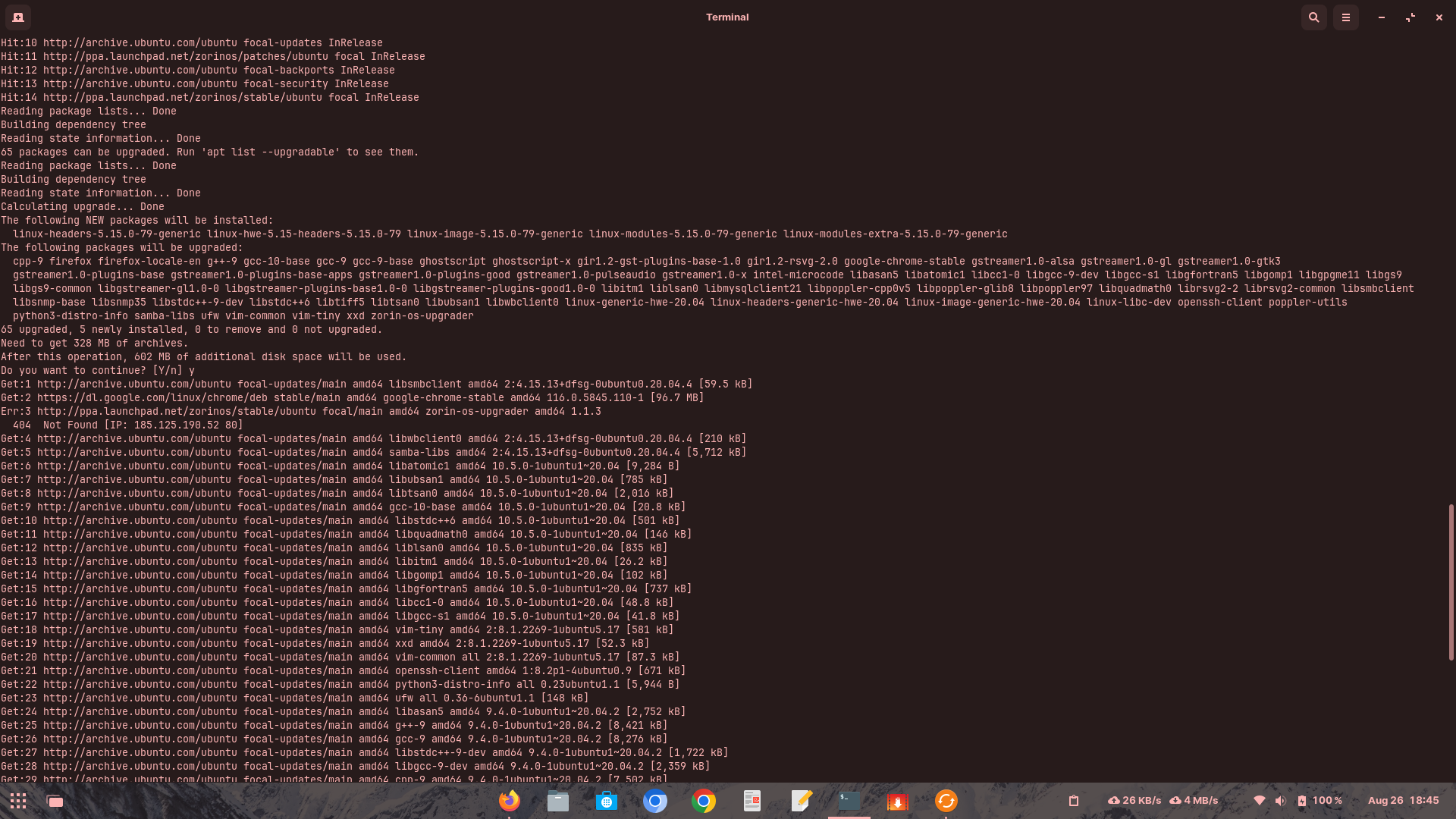Viewport: 1456px width, 819px height.
Task: Click 'Hit:11' zorinos patches line
Action: [213, 57]
